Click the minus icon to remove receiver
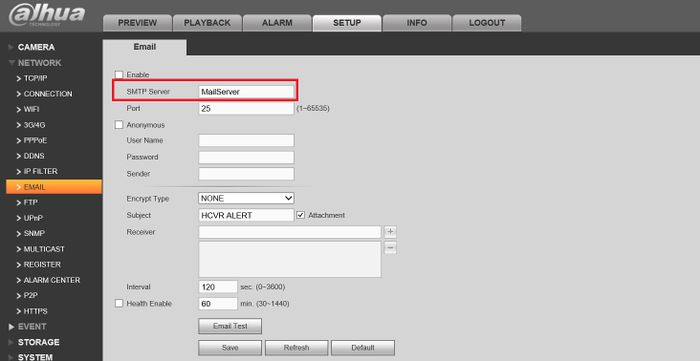 click(x=391, y=248)
